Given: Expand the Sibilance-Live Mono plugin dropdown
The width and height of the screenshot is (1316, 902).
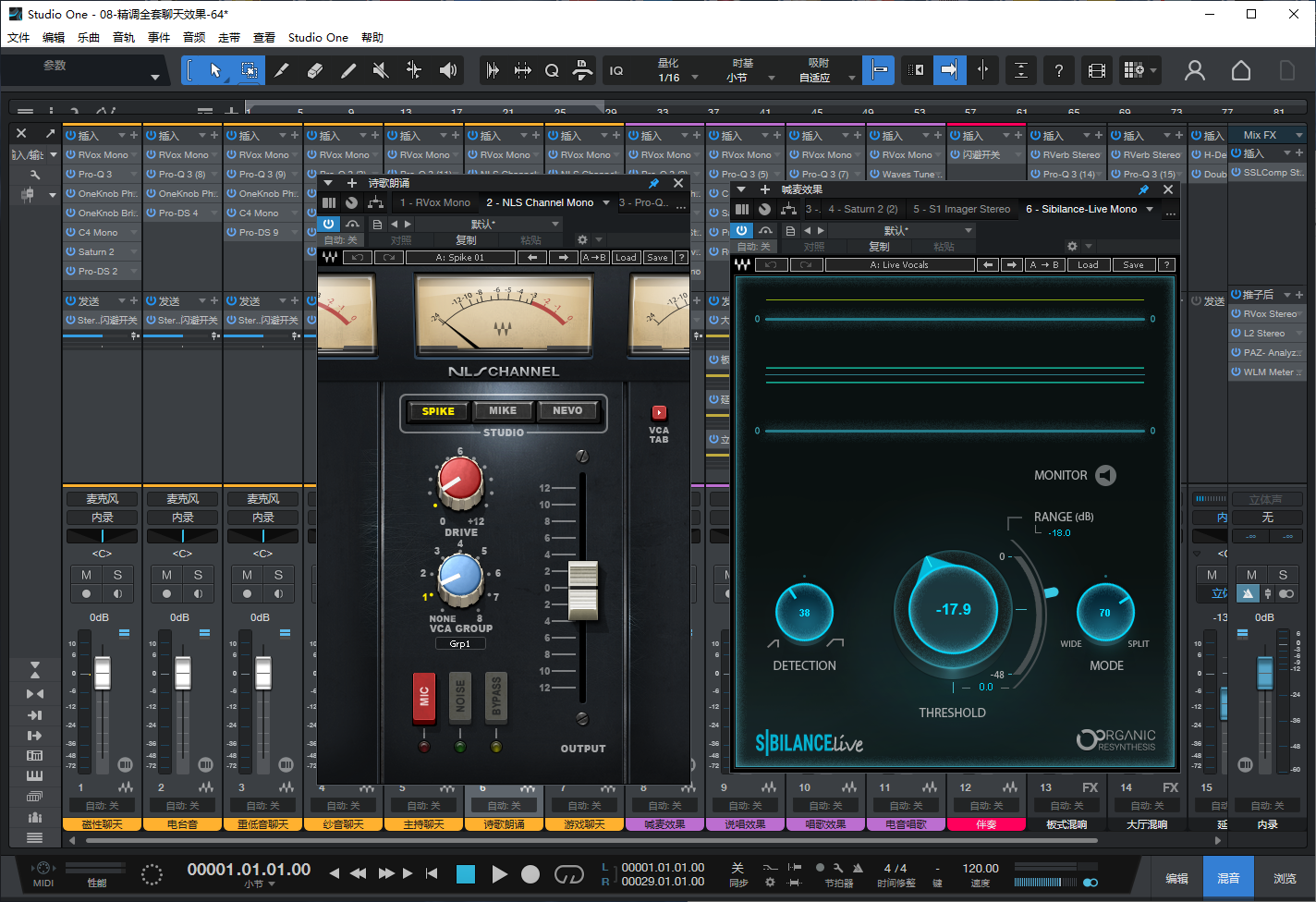Looking at the screenshot, I should 1150,209.
